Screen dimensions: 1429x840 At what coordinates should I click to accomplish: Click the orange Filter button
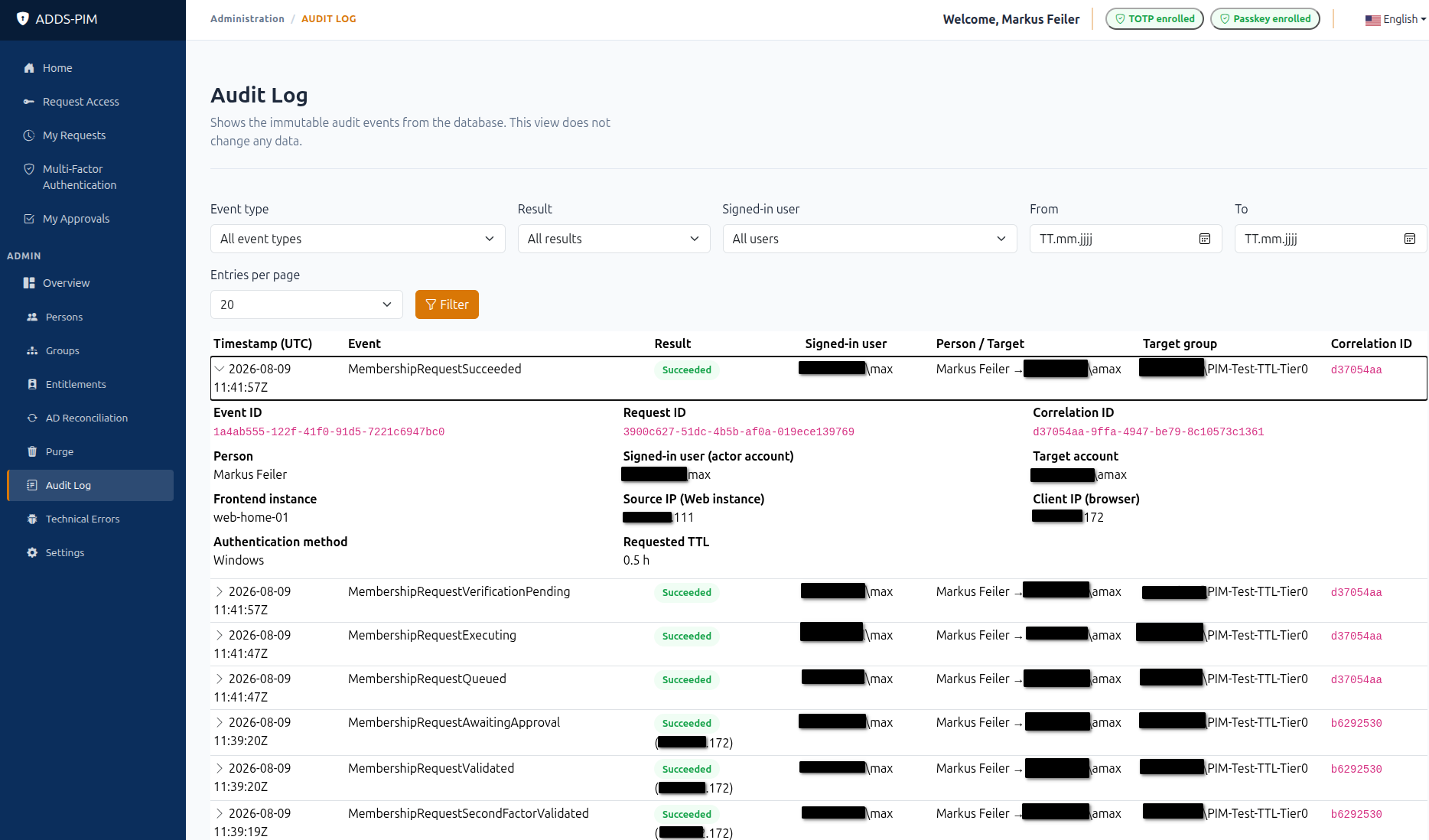coord(447,304)
